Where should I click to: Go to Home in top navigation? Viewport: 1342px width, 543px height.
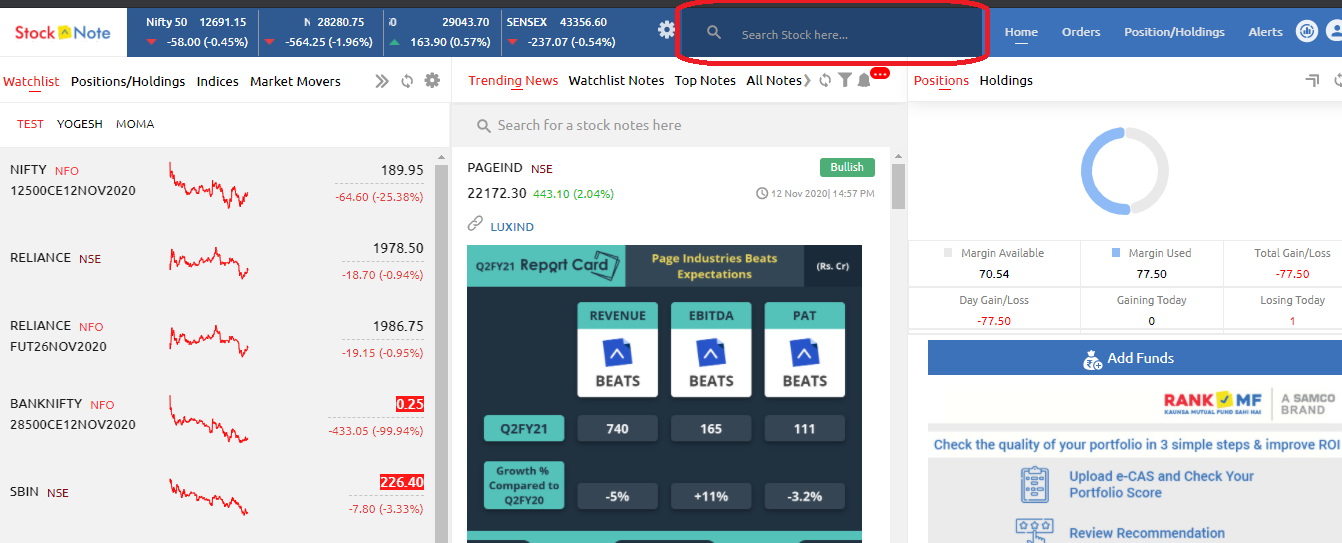(x=1021, y=32)
